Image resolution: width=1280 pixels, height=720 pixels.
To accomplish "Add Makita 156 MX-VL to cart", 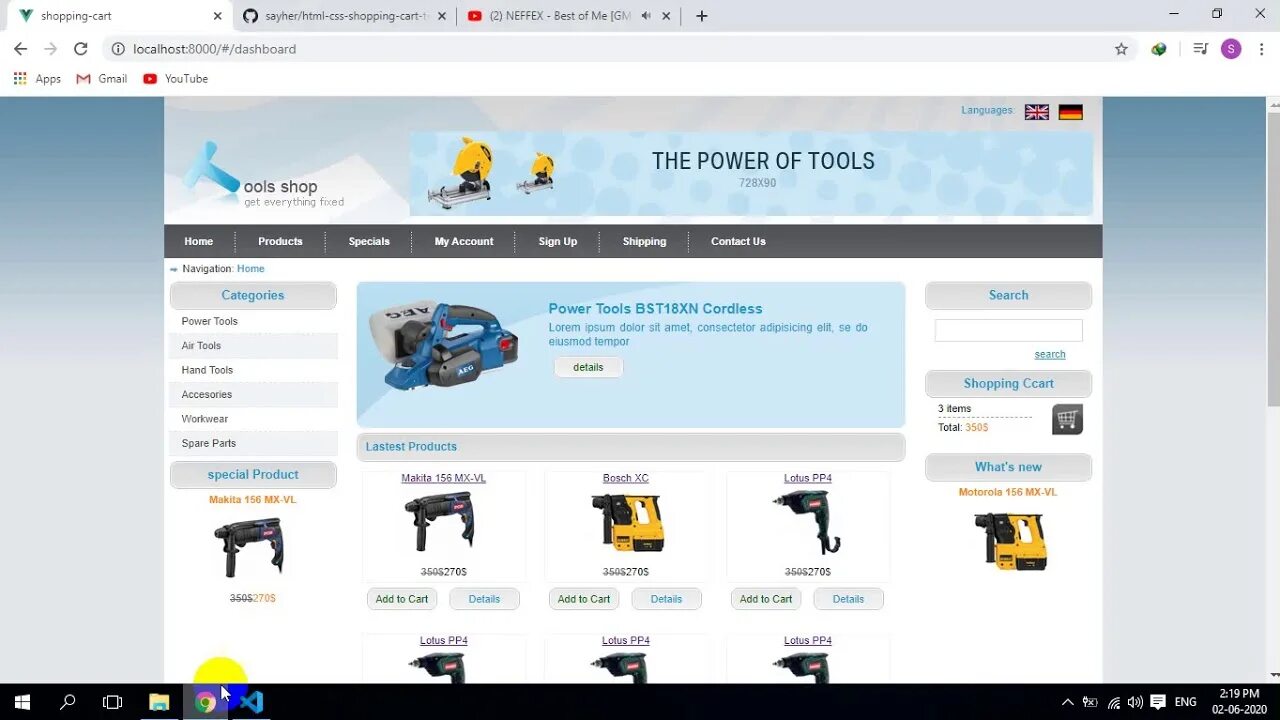I will tap(402, 599).
